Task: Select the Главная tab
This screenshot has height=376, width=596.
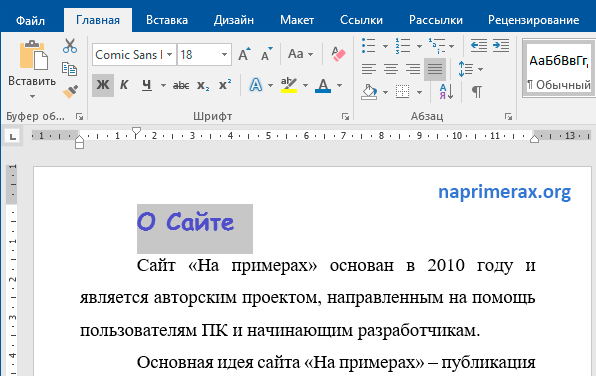Action: point(98,20)
